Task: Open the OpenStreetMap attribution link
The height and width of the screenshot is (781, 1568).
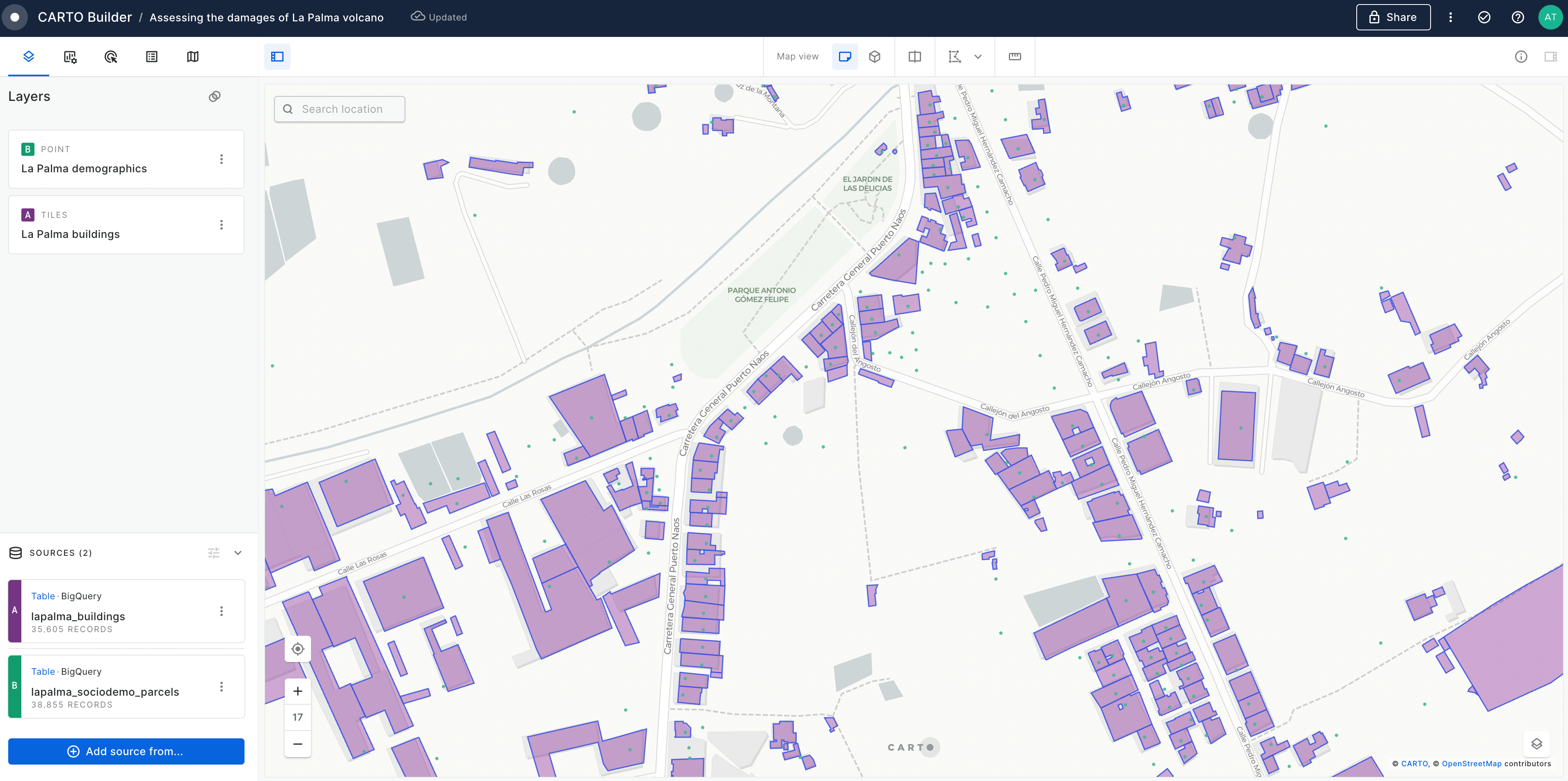Action: (1471, 763)
